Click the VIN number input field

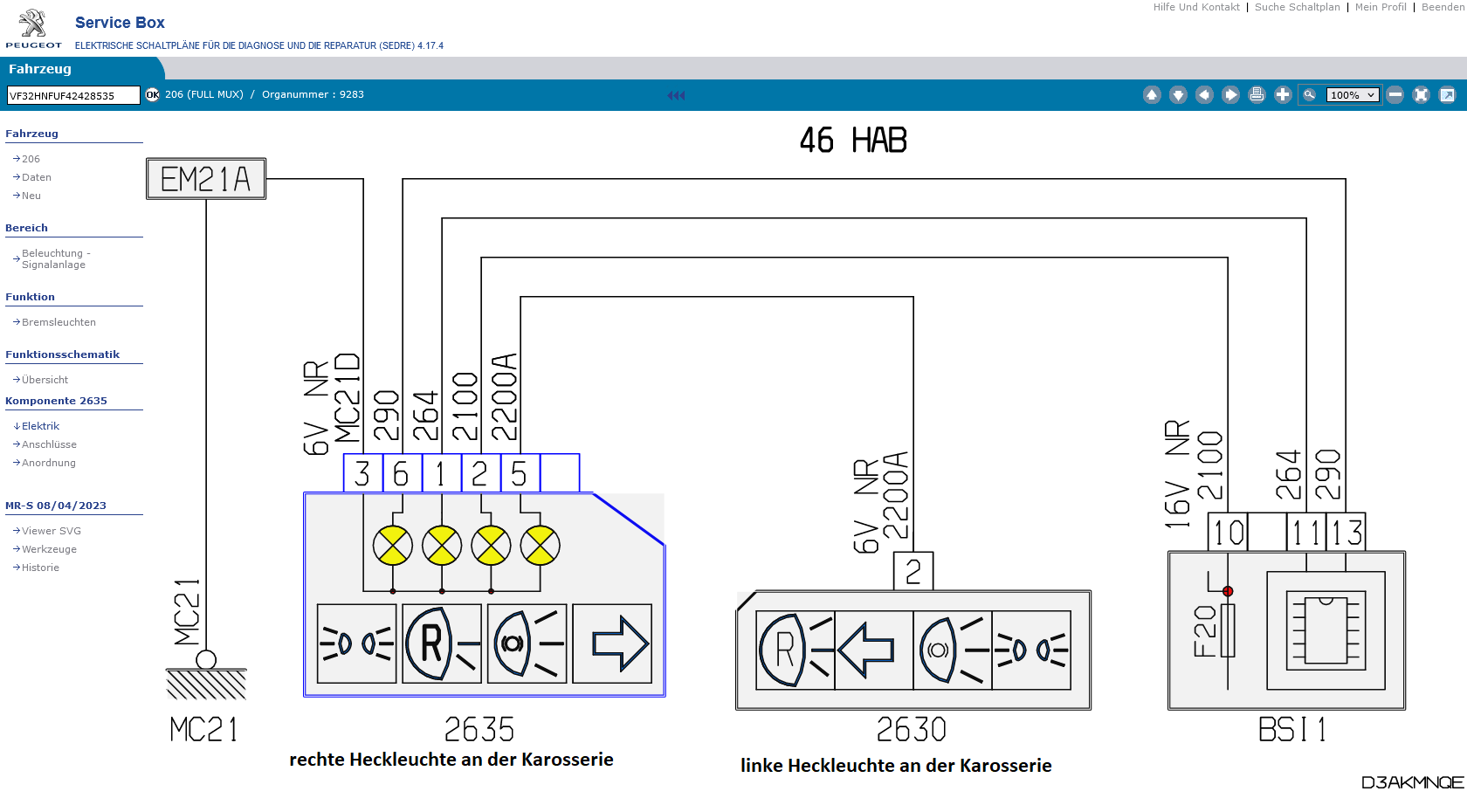pyautogui.click(x=73, y=95)
